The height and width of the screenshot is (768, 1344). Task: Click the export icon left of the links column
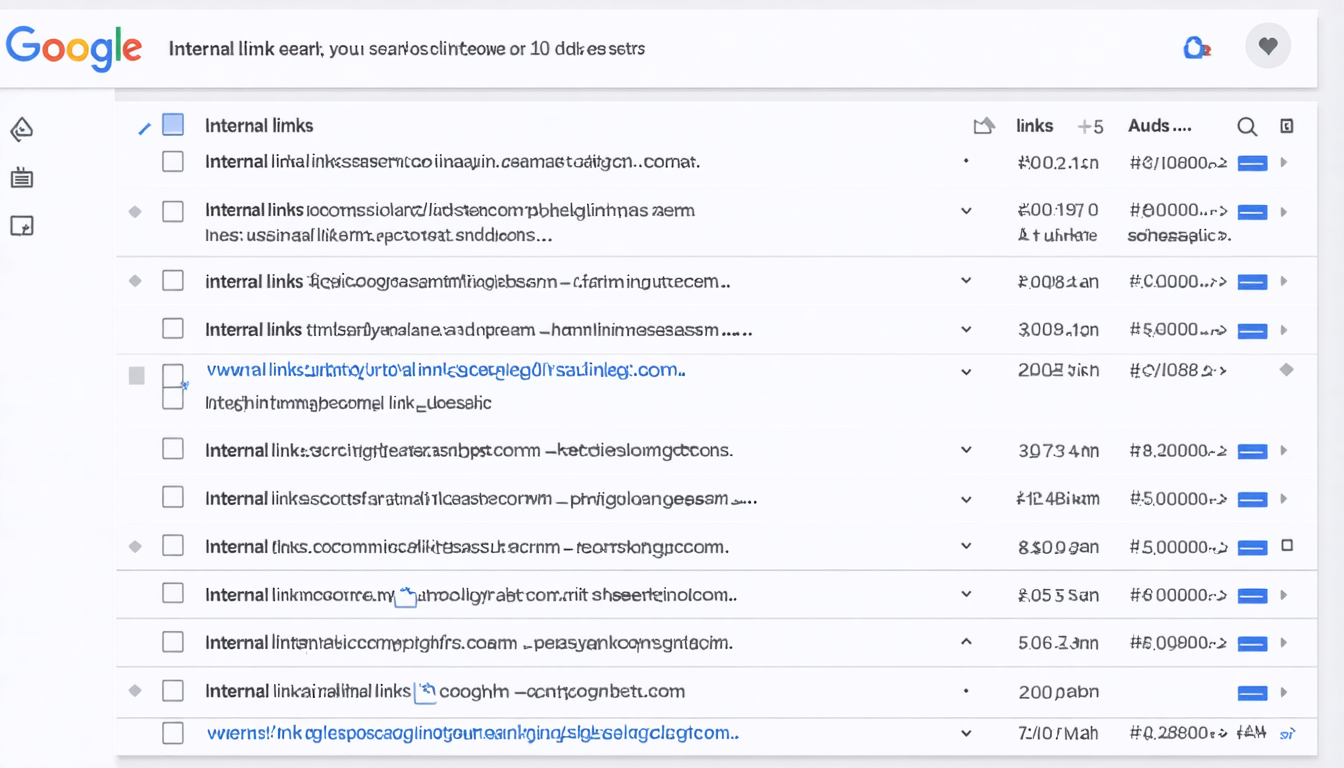pyautogui.click(x=984, y=126)
